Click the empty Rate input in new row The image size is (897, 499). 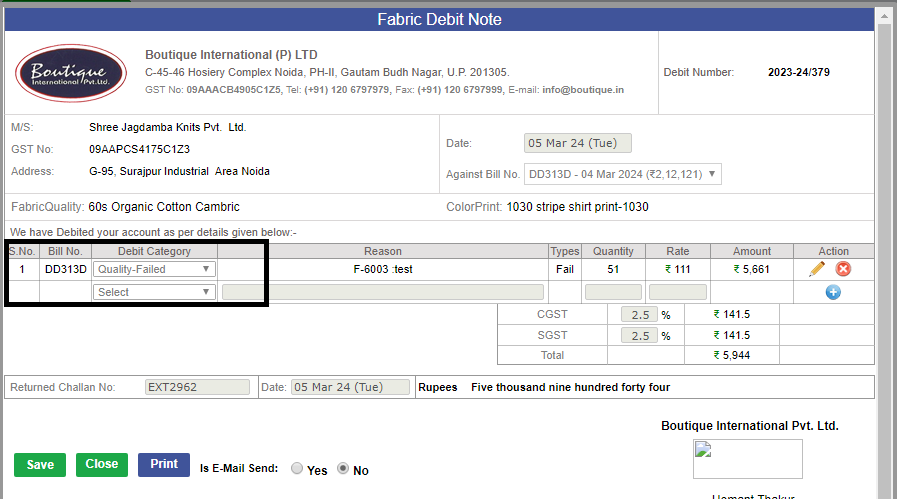tap(678, 292)
